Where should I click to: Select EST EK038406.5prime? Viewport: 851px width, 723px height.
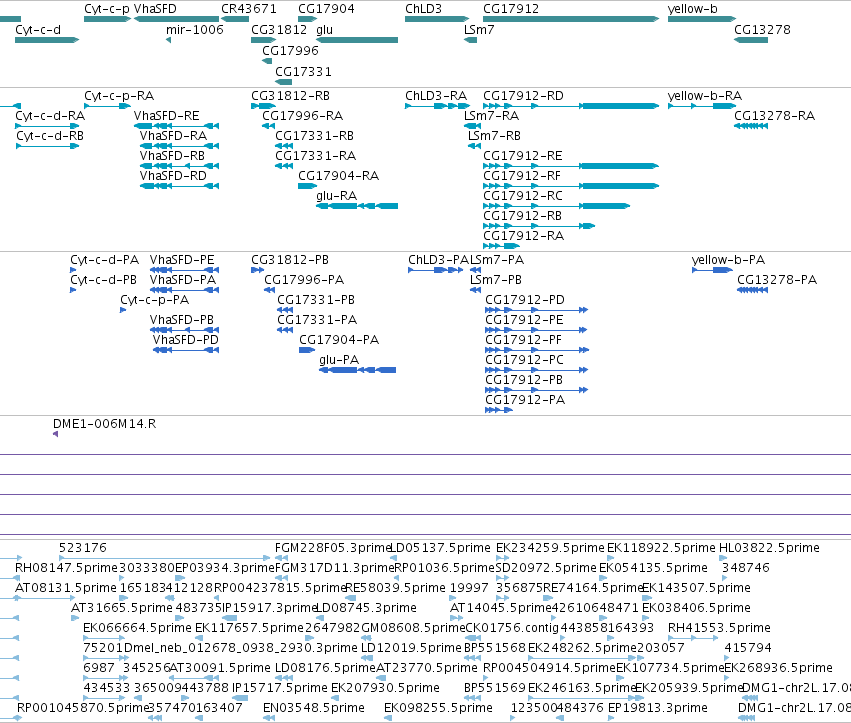tap(696, 608)
